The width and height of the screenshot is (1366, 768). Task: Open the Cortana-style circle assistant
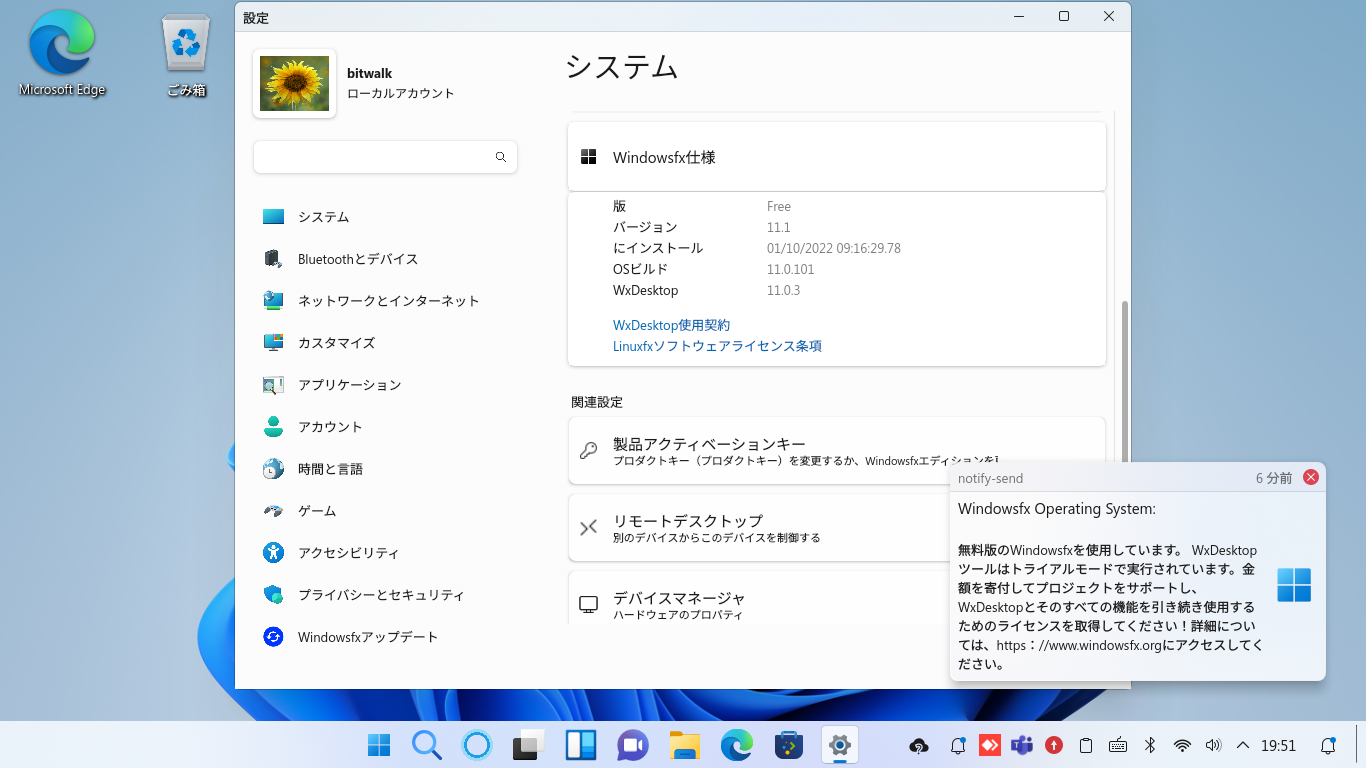click(x=477, y=745)
